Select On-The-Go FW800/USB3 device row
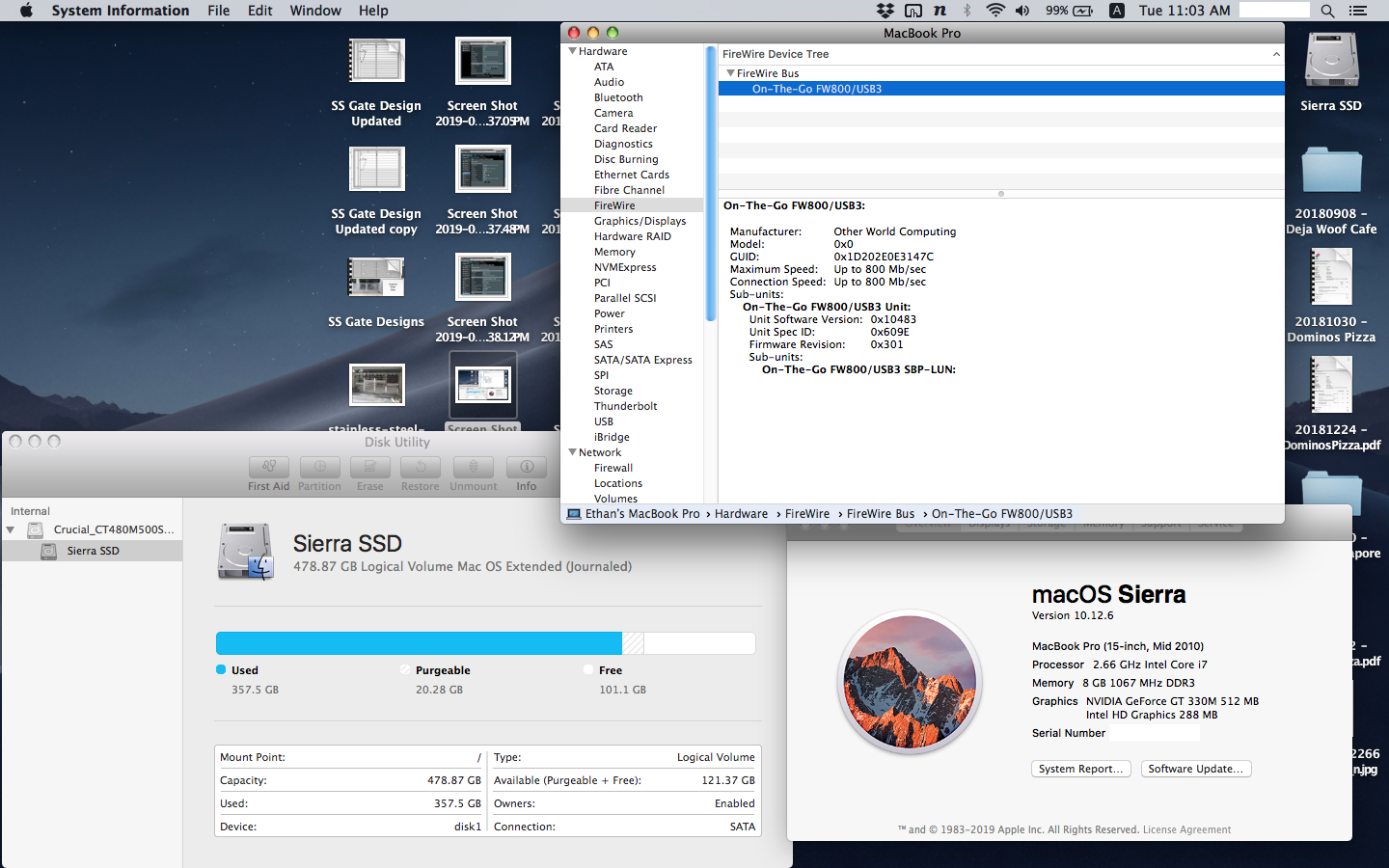Viewport: 1389px width, 868px height. click(x=1001, y=89)
